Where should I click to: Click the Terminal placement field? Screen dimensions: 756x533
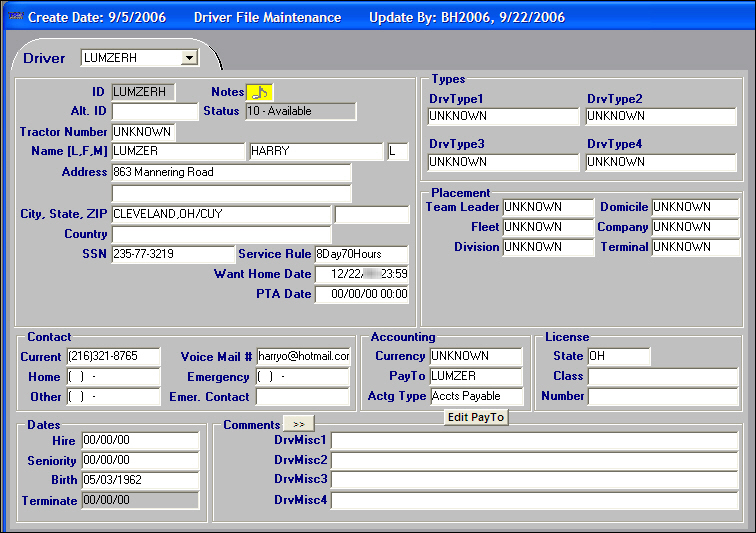point(695,247)
